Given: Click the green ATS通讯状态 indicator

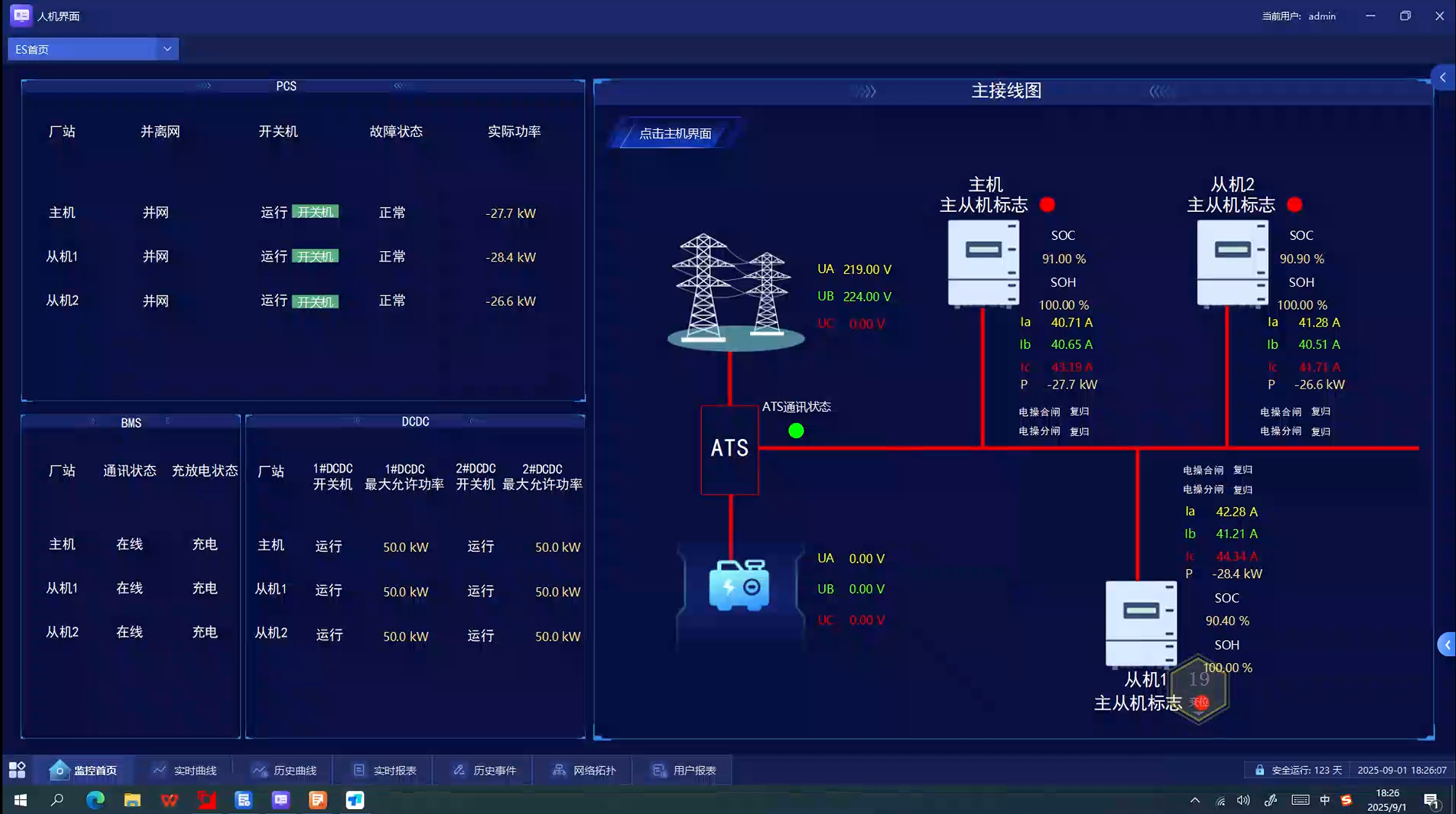Looking at the screenshot, I should pyautogui.click(x=796, y=431).
